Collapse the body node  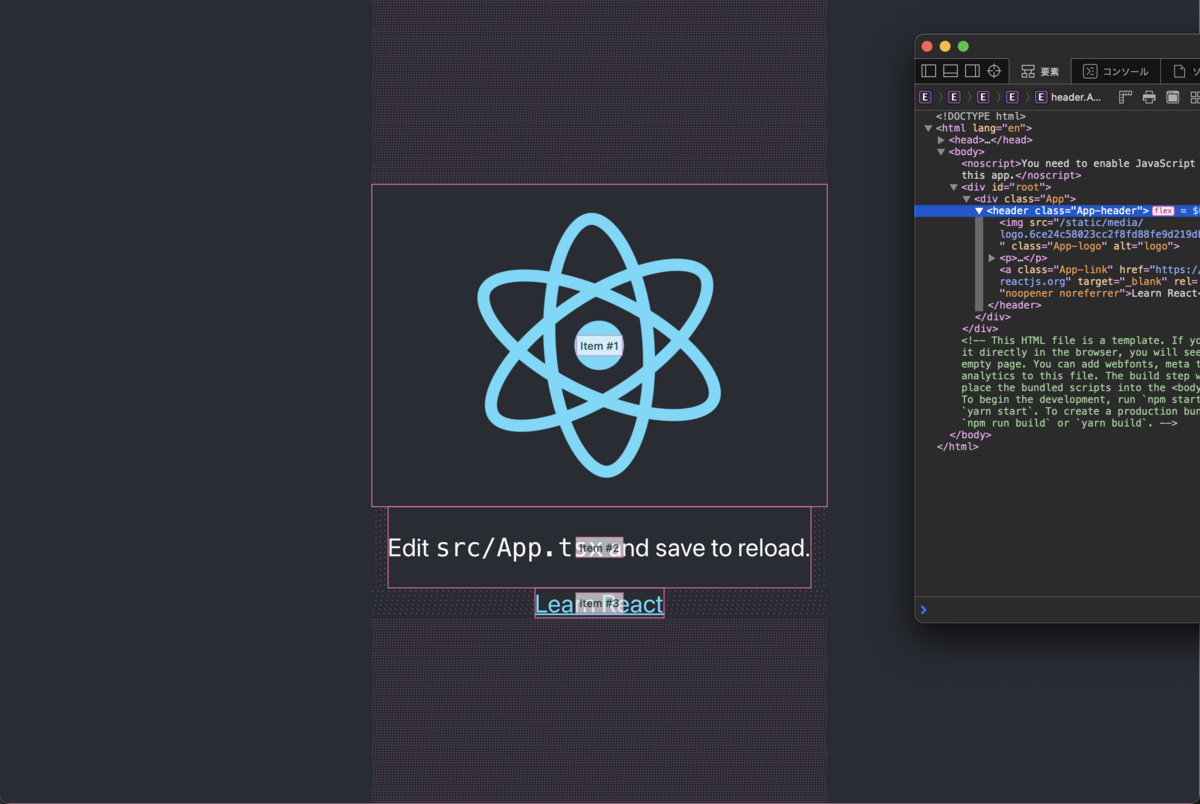tap(941, 152)
